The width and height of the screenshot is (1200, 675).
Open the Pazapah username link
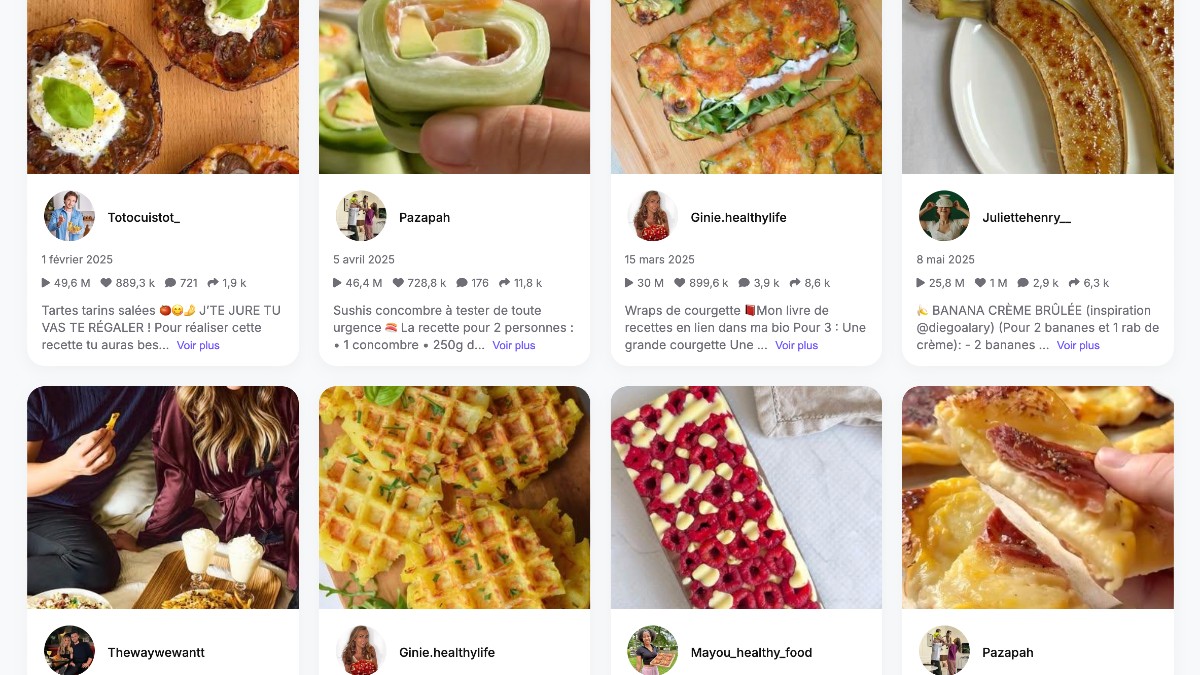(424, 217)
